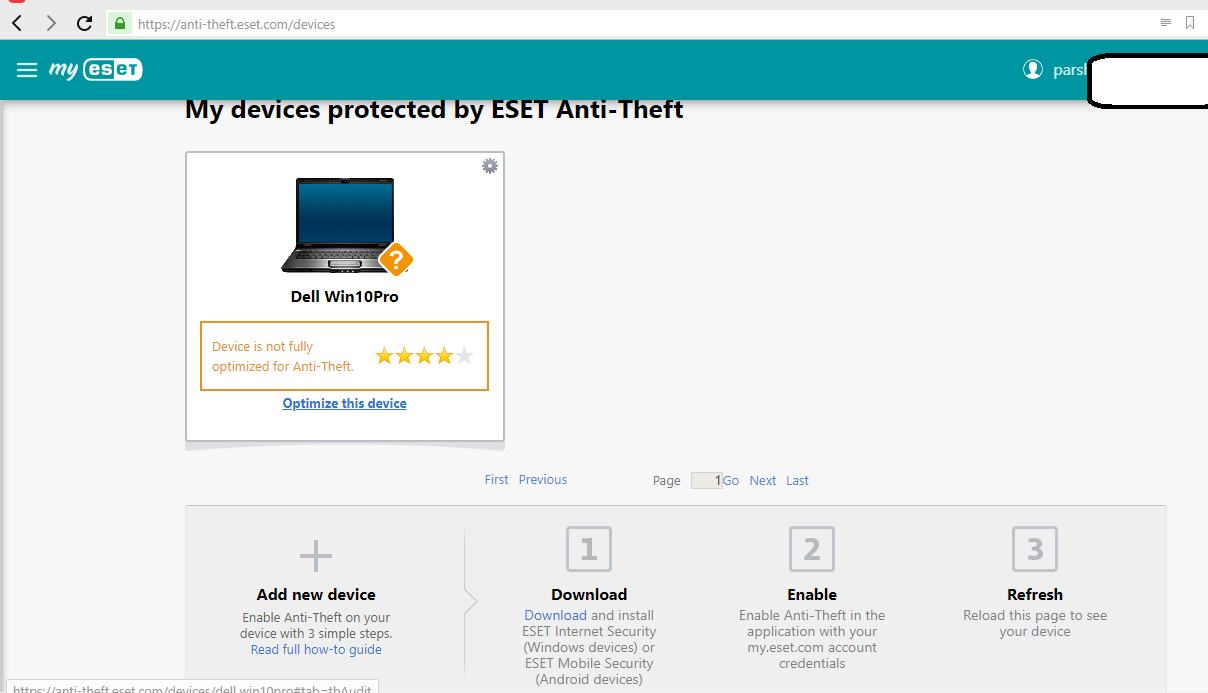The image size is (1208, 693).
Task: Open the Read full how-to guide link
Action: coord(316,650)
